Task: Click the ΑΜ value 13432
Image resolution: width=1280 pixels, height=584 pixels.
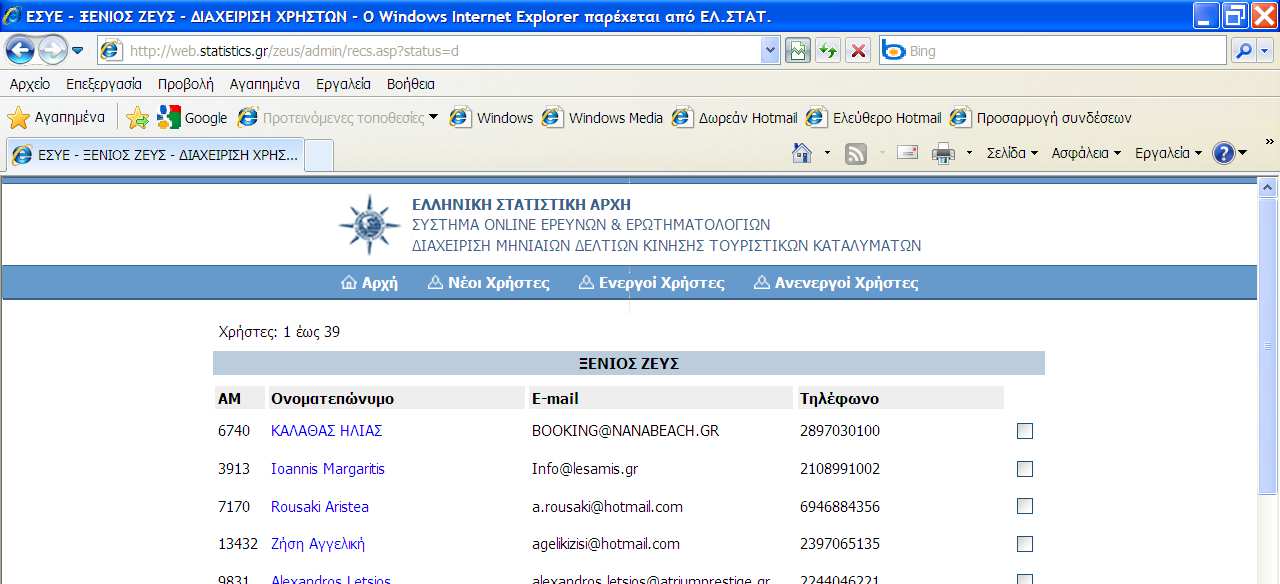Action: 236,544
